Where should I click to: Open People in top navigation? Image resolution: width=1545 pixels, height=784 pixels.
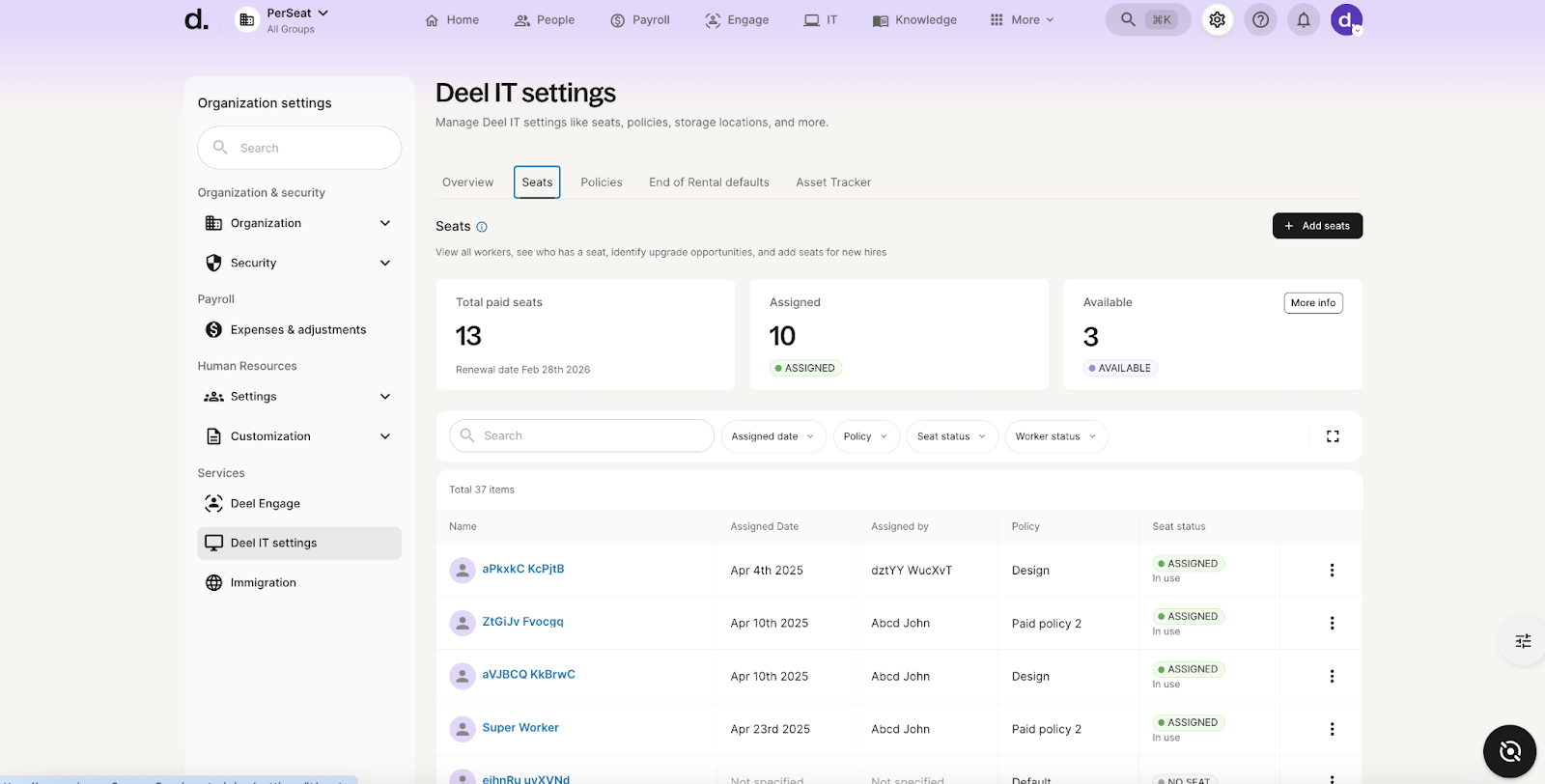tap(545, 20)
